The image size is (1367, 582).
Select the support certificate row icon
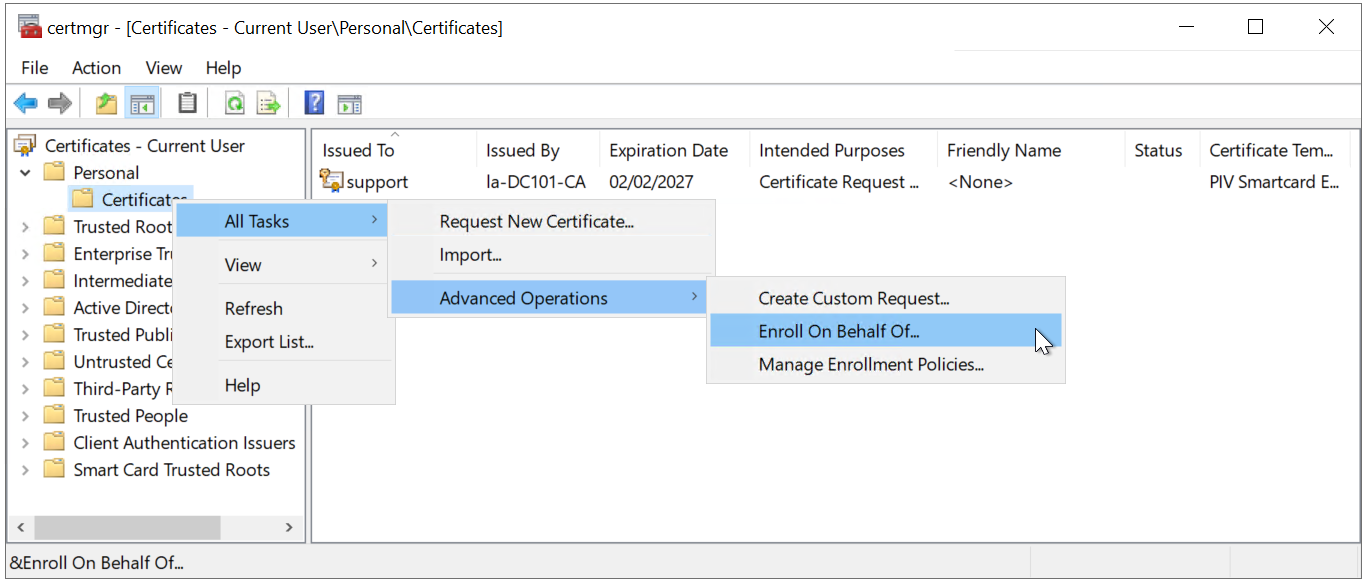pos(331,181)
